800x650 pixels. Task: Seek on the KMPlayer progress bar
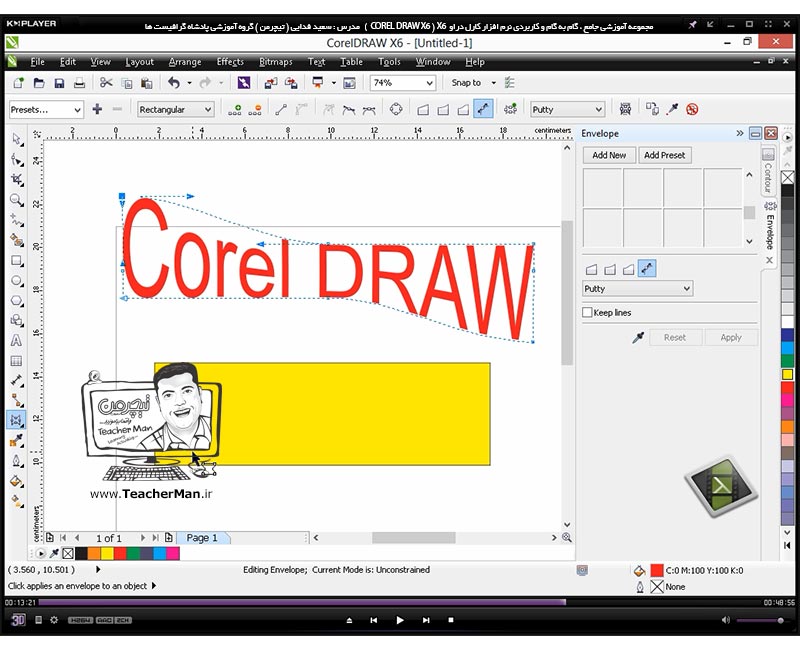[399, 602]
